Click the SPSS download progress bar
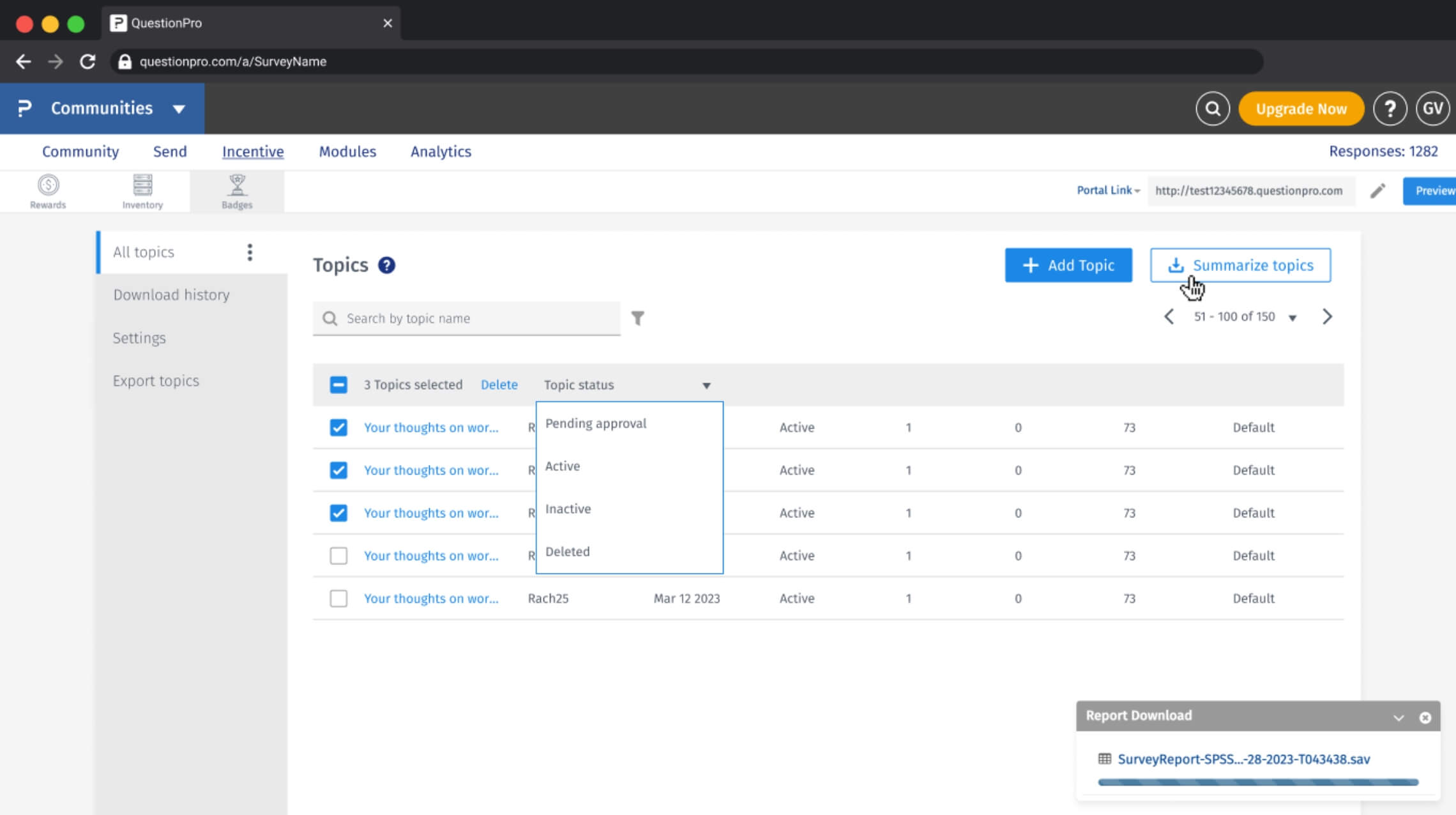Image resolution: width=1456 pixels, height=815 pixels. (1257, 782)
